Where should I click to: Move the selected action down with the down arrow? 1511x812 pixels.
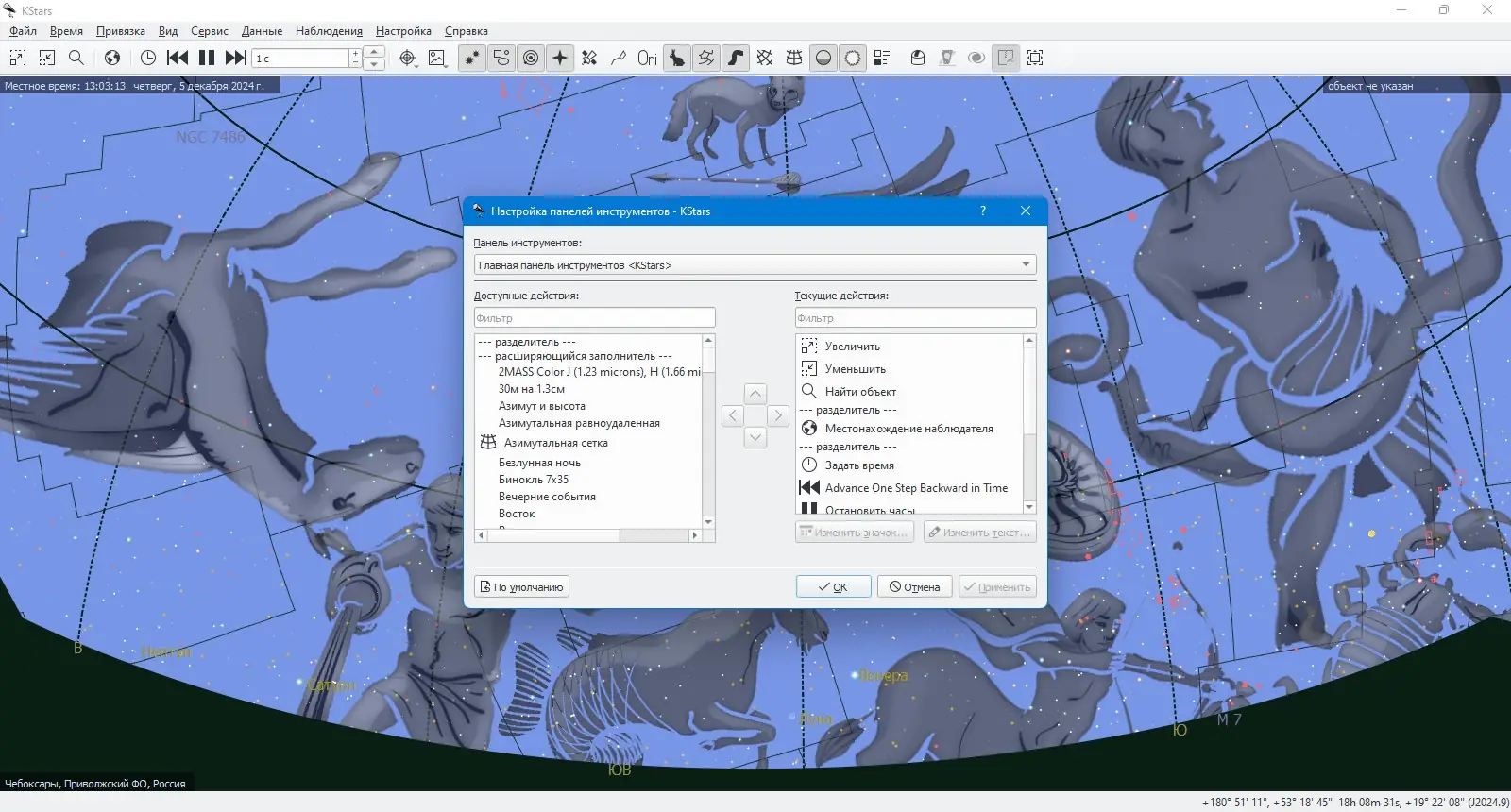(755, 437)
